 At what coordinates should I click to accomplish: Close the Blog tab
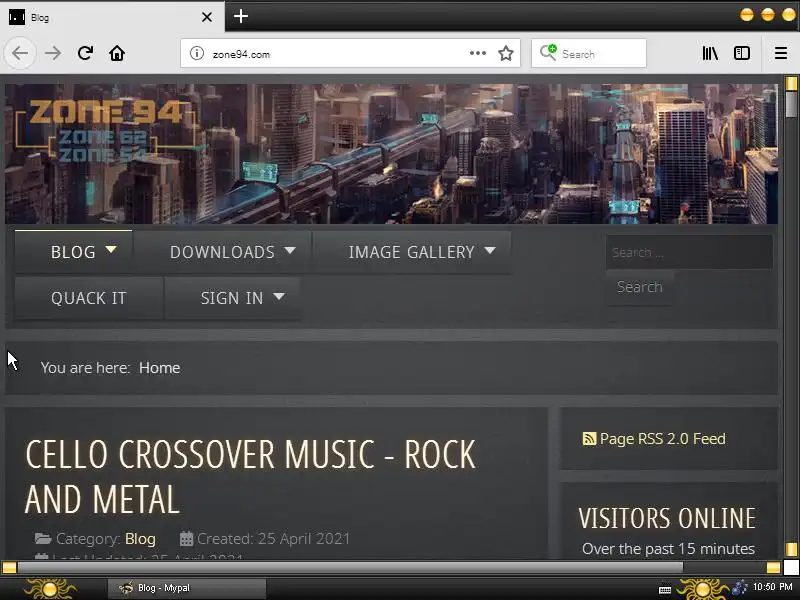207,17
